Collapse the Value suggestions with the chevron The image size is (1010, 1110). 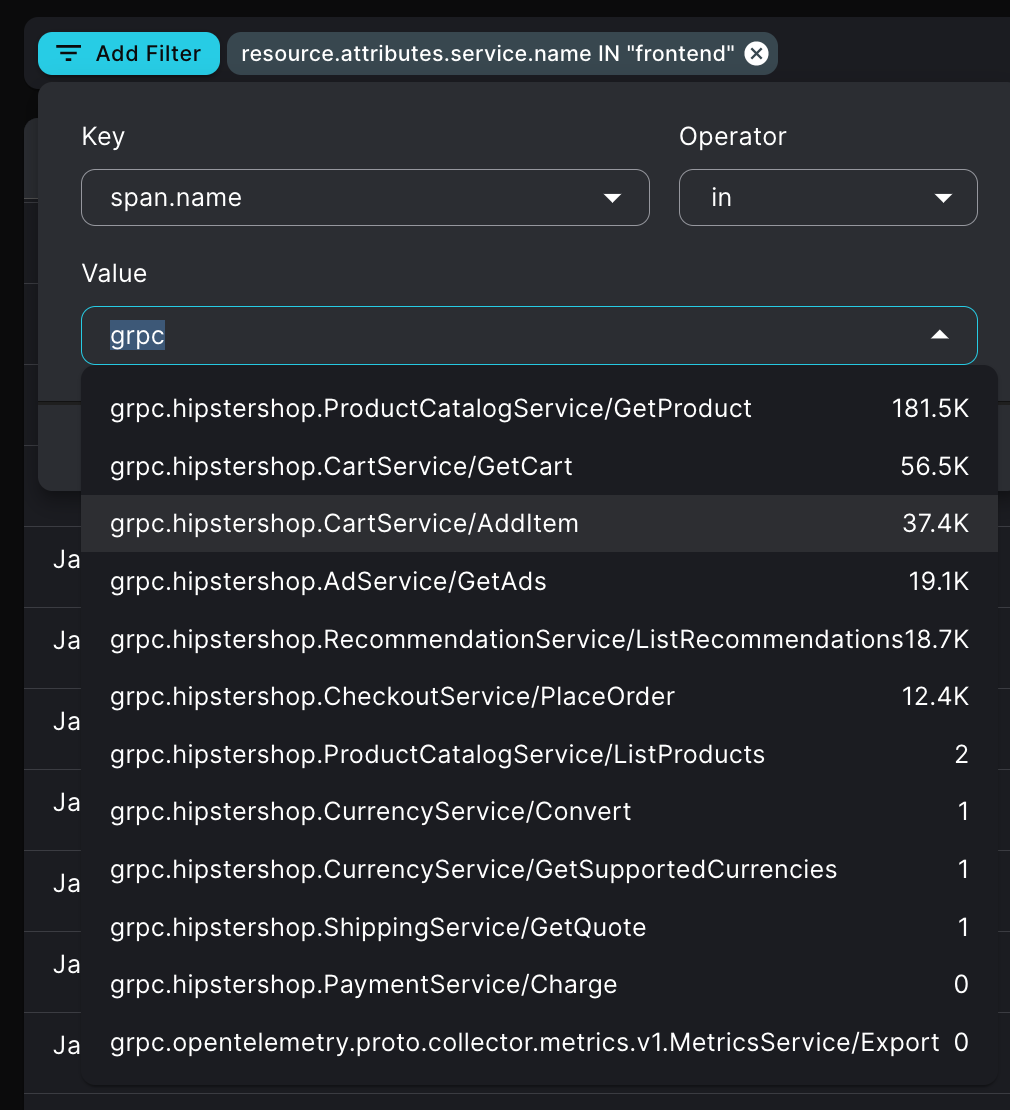point(941,336)
